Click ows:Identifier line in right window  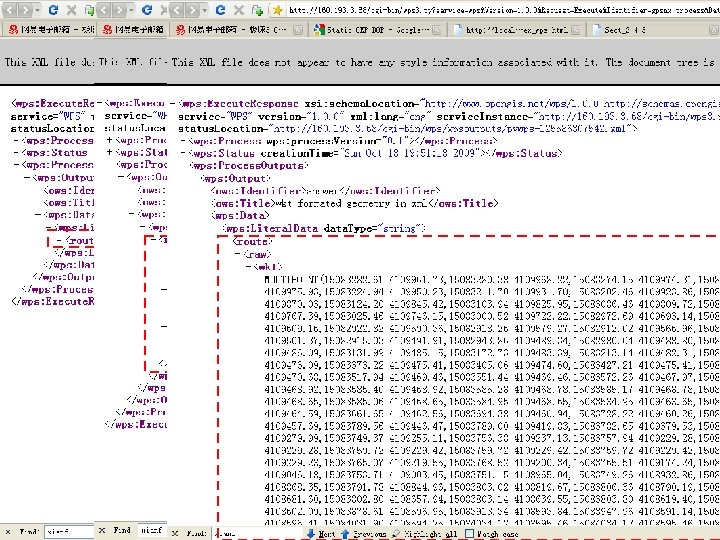click(325, 190)
